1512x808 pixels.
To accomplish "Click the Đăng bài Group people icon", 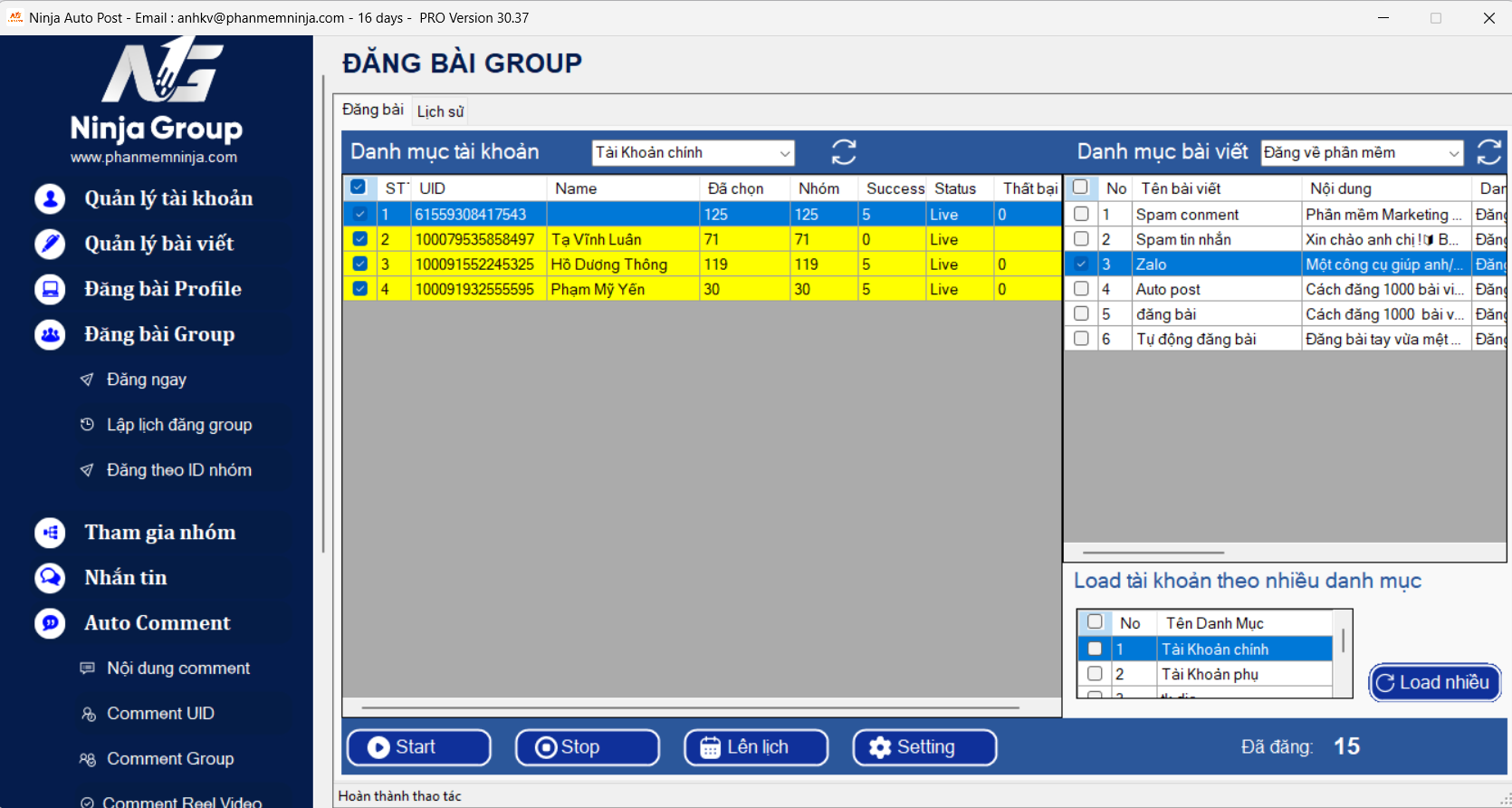I will 50,334.
